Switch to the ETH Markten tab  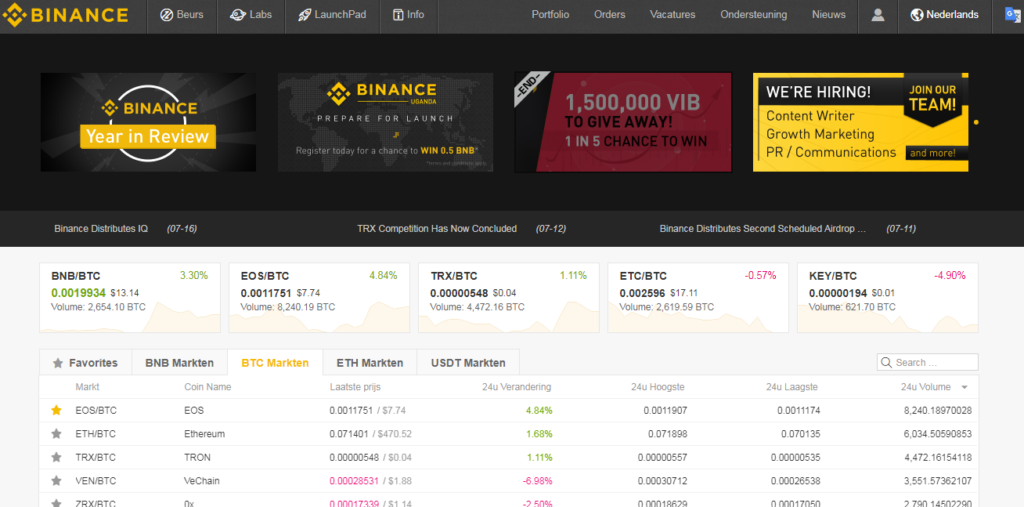pyautogui.click(x=370, y=363)
